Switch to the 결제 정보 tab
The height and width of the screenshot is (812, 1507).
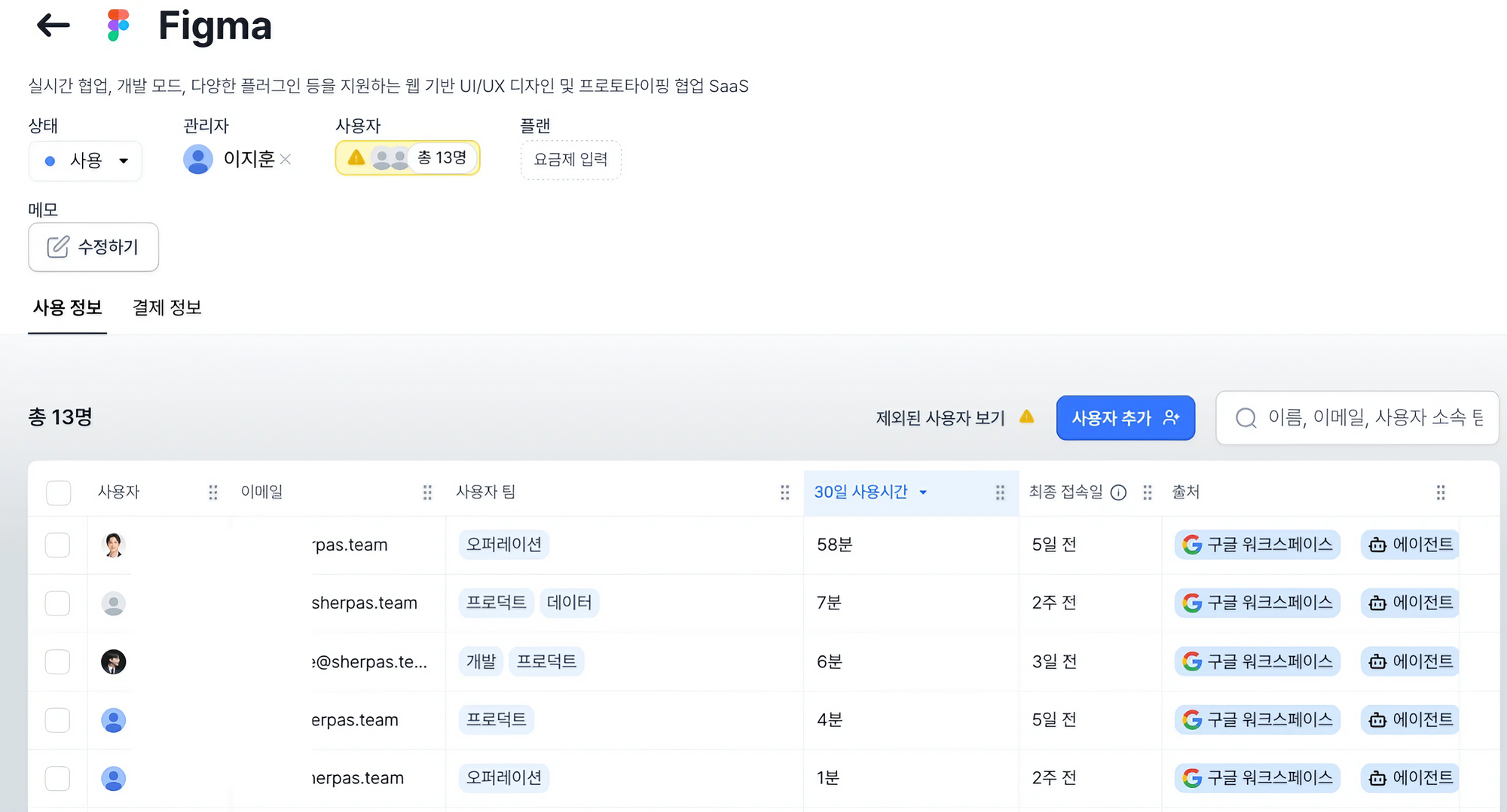[x=167, y=307]
